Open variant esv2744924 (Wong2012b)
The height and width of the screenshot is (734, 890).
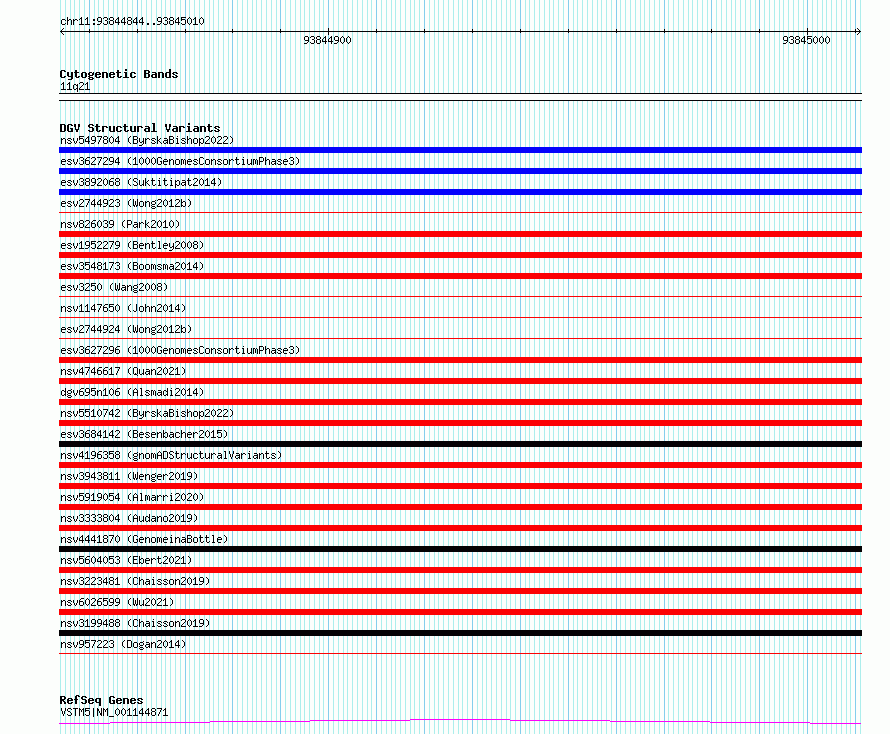click(x=126, y=329)
